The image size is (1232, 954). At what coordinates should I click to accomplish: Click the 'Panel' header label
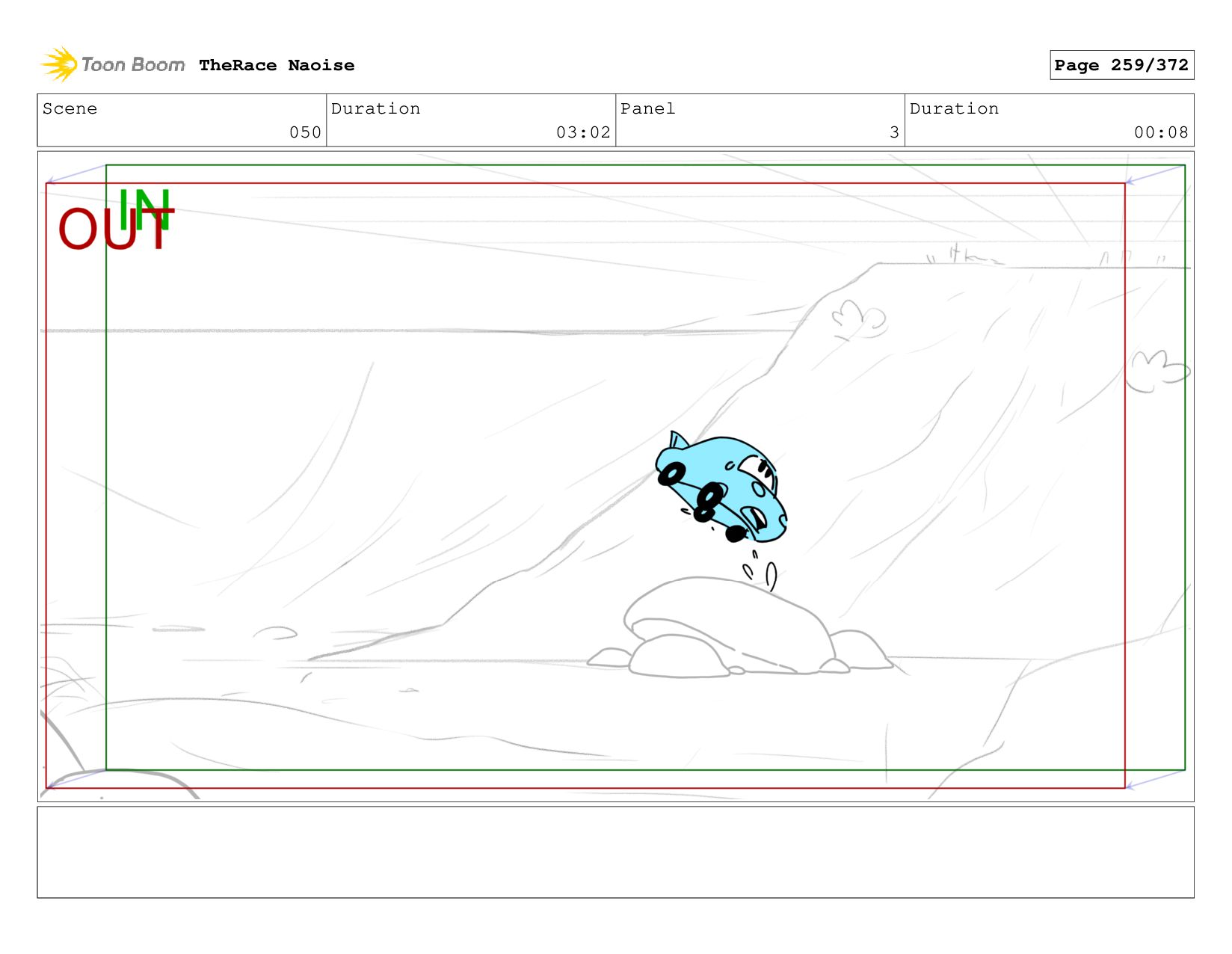[647, 108]
